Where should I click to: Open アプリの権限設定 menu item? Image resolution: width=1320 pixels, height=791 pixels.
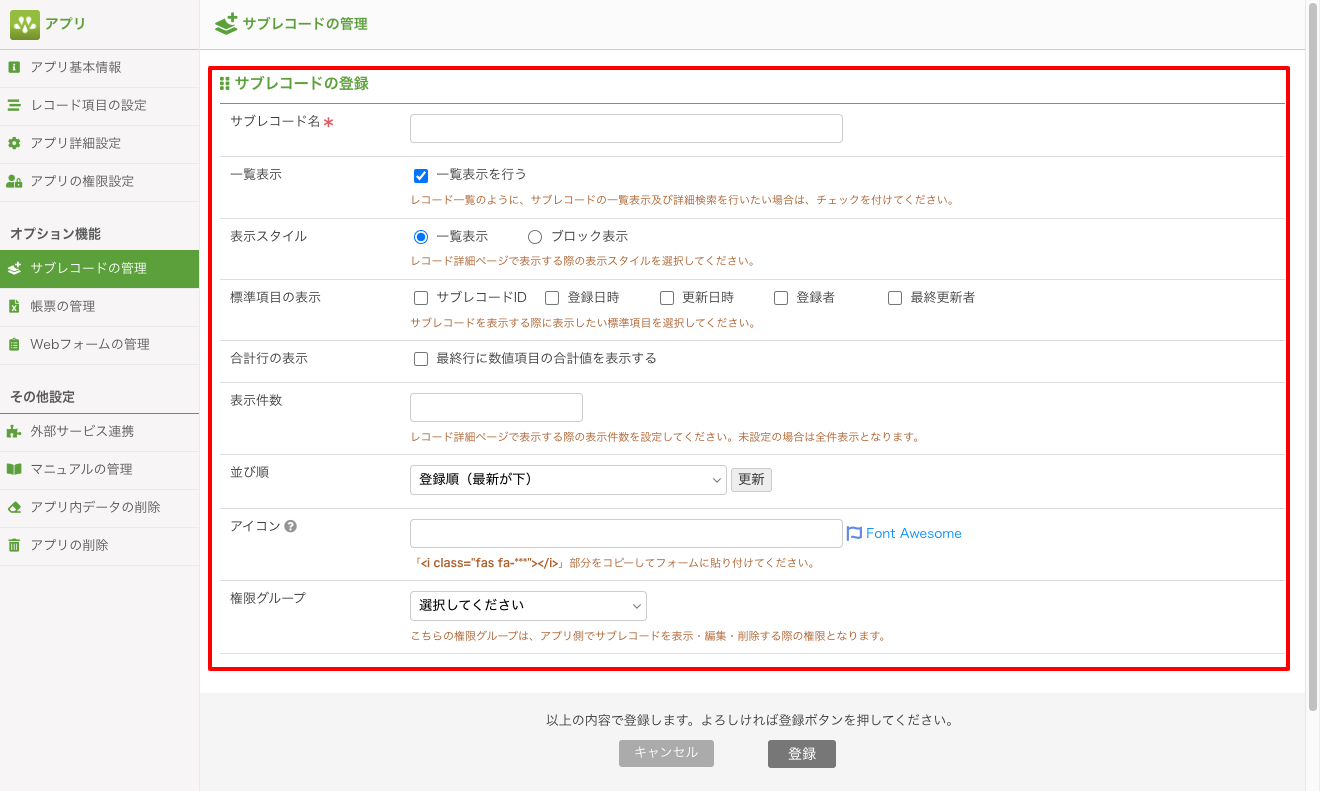pos(99,181)
